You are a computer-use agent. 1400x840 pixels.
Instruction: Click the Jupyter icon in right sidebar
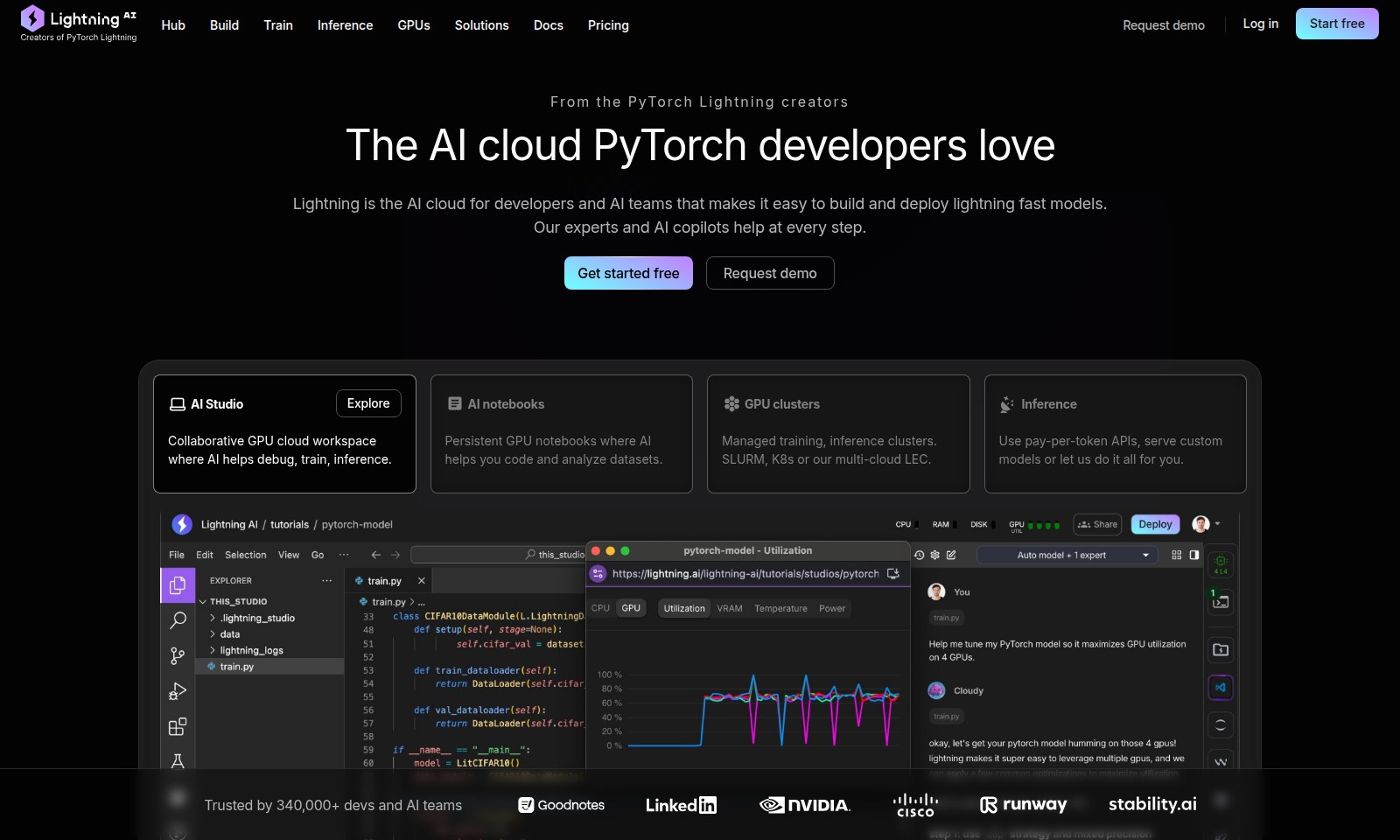pyautogui.click(x=1221, y=725)
